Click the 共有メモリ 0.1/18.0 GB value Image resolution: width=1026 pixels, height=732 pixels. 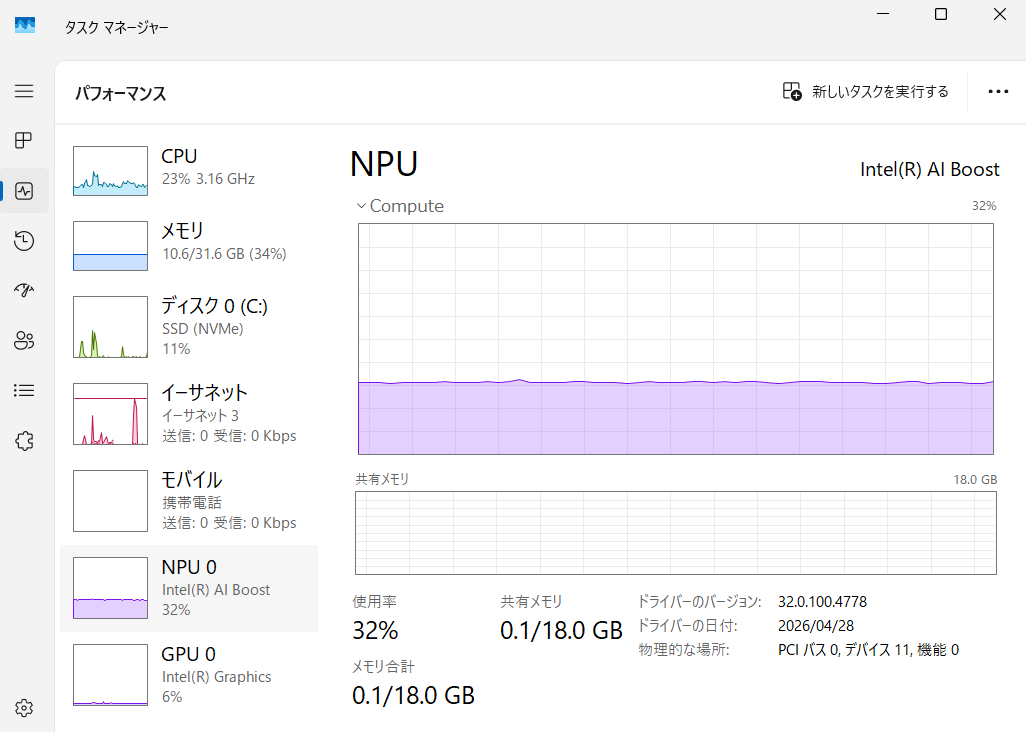(x=561, y=631)
